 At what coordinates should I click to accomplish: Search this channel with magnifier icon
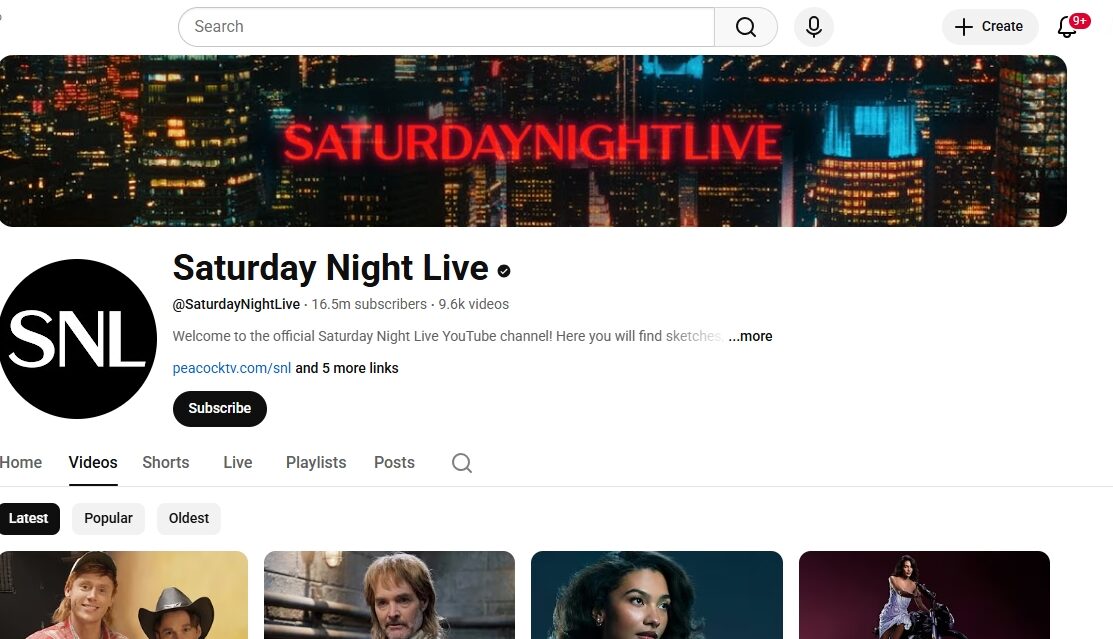pyautogui.click(x=461, y=463)
